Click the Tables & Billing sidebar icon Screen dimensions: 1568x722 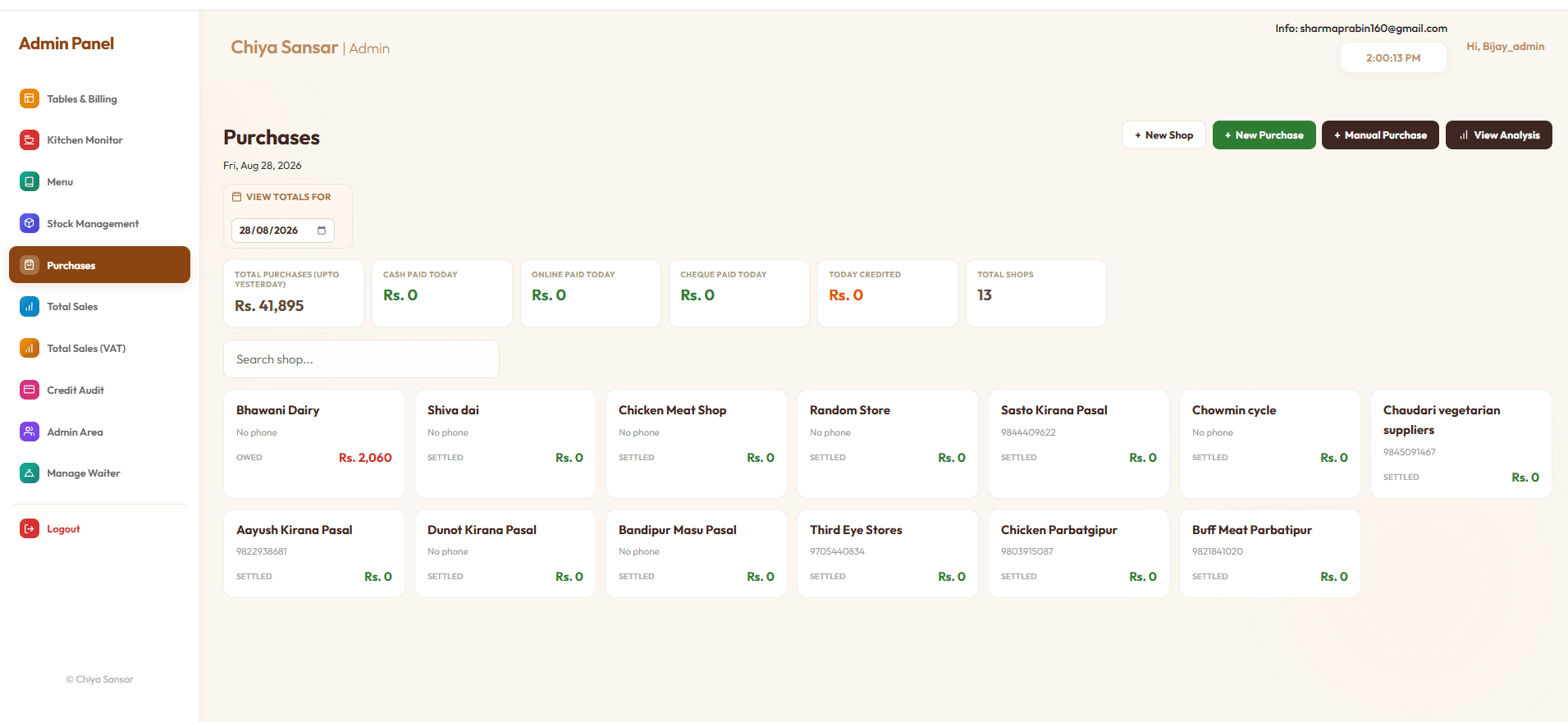30,98
